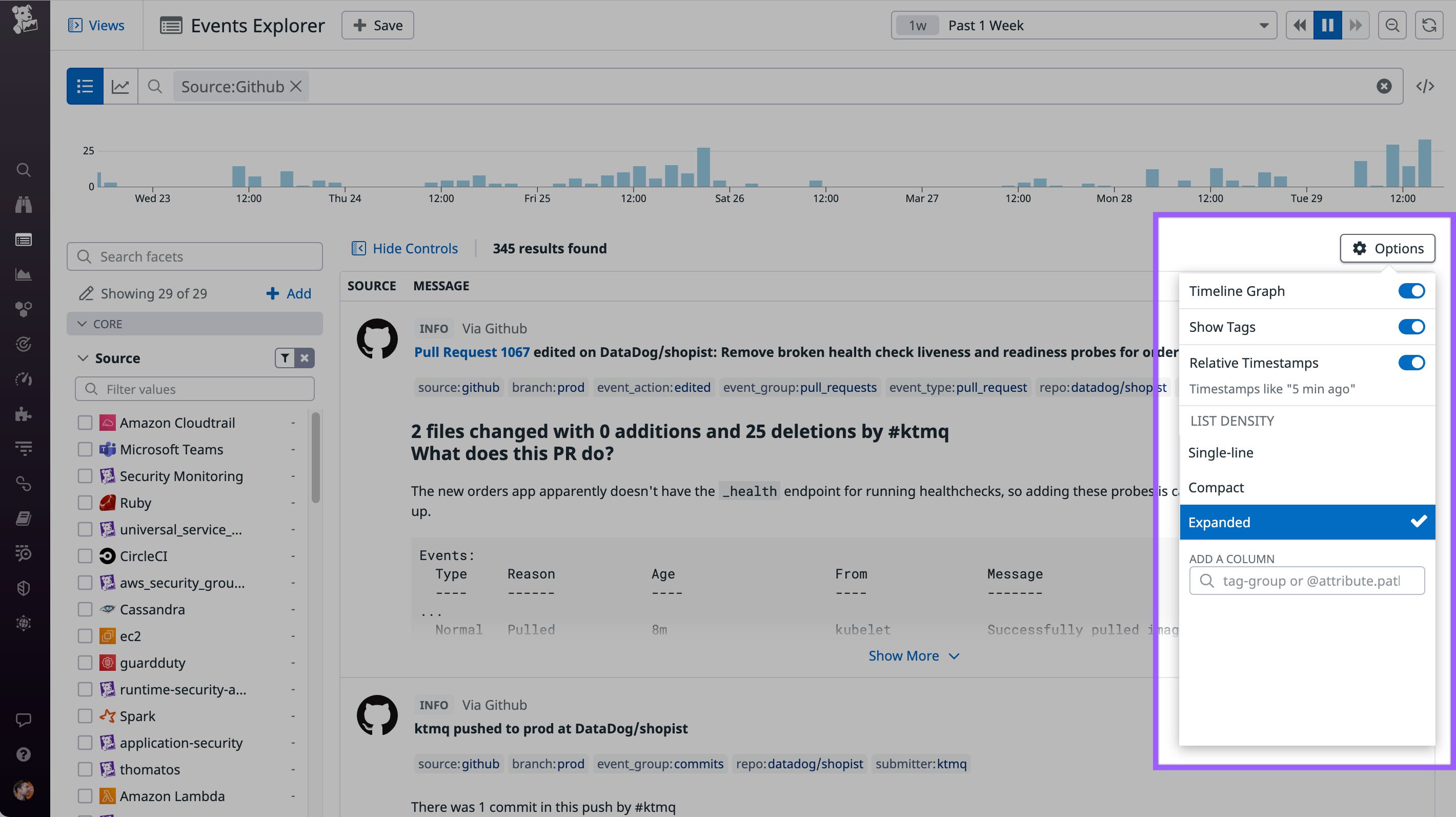Clear the search query with the X icon

1384,86
